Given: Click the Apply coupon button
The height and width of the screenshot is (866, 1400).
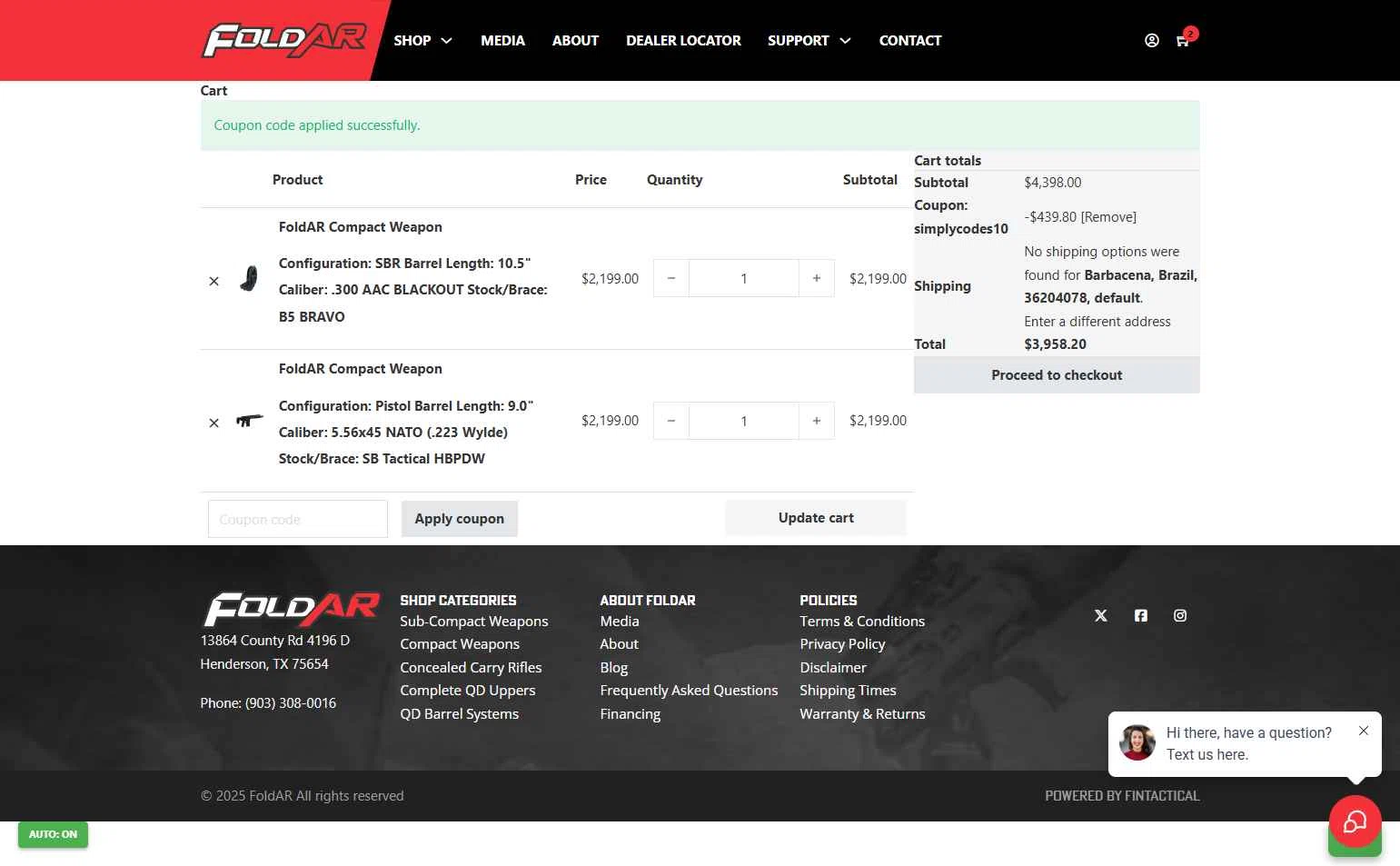Looking at the screenshot, I should click(x=460, y=519).
